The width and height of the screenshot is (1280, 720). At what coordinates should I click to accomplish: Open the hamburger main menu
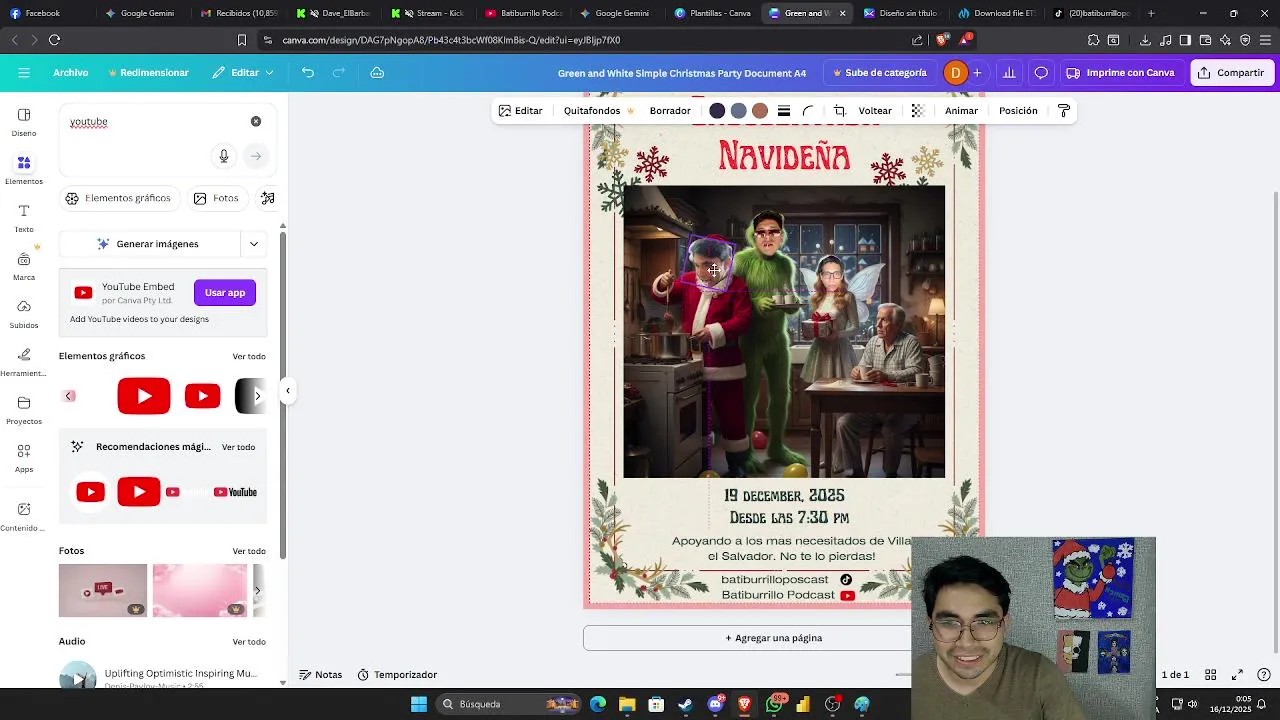tap(24, 73)
